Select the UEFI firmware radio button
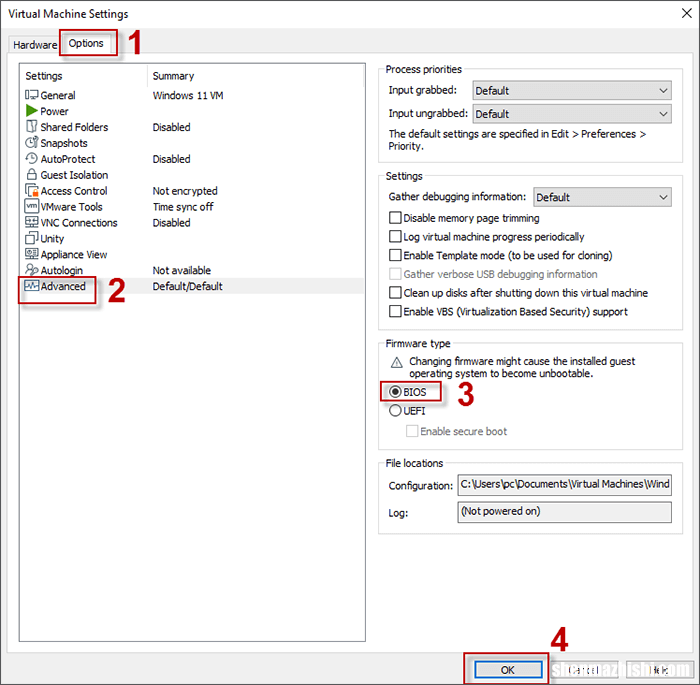Screen dimensions: 700x685 tap(395, 410)
